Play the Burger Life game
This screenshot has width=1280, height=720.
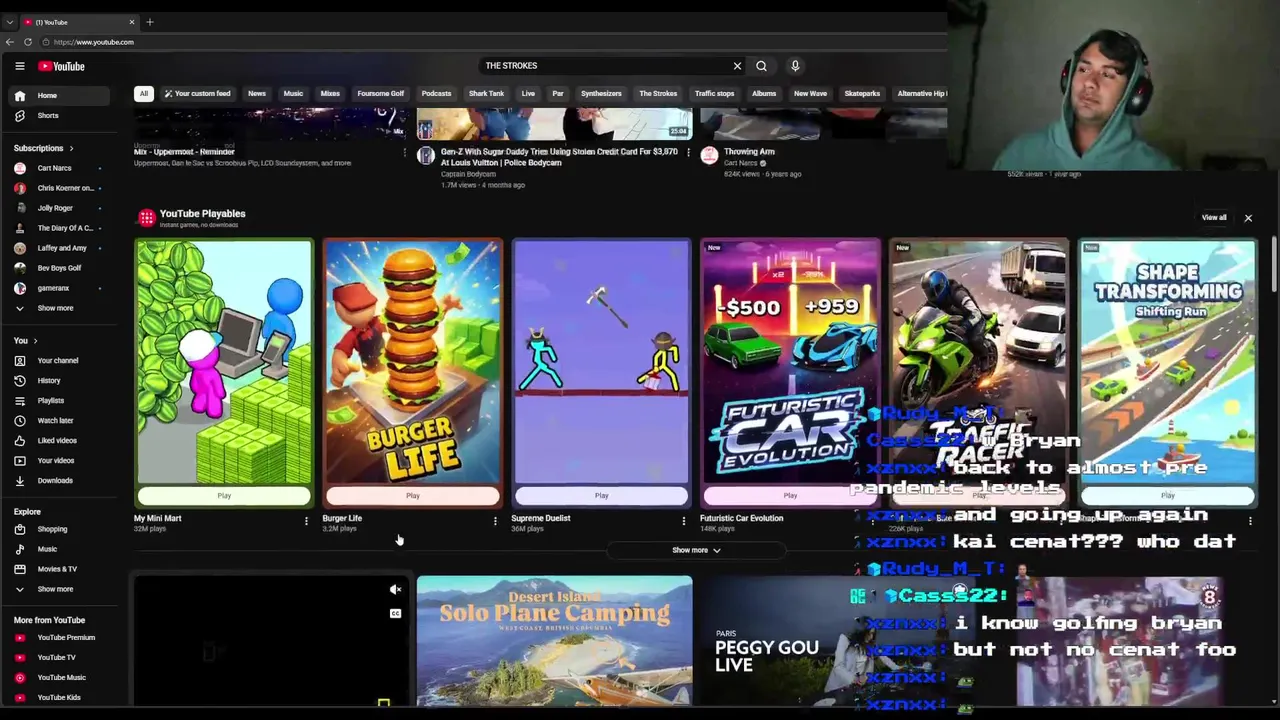tap(412, 496)
